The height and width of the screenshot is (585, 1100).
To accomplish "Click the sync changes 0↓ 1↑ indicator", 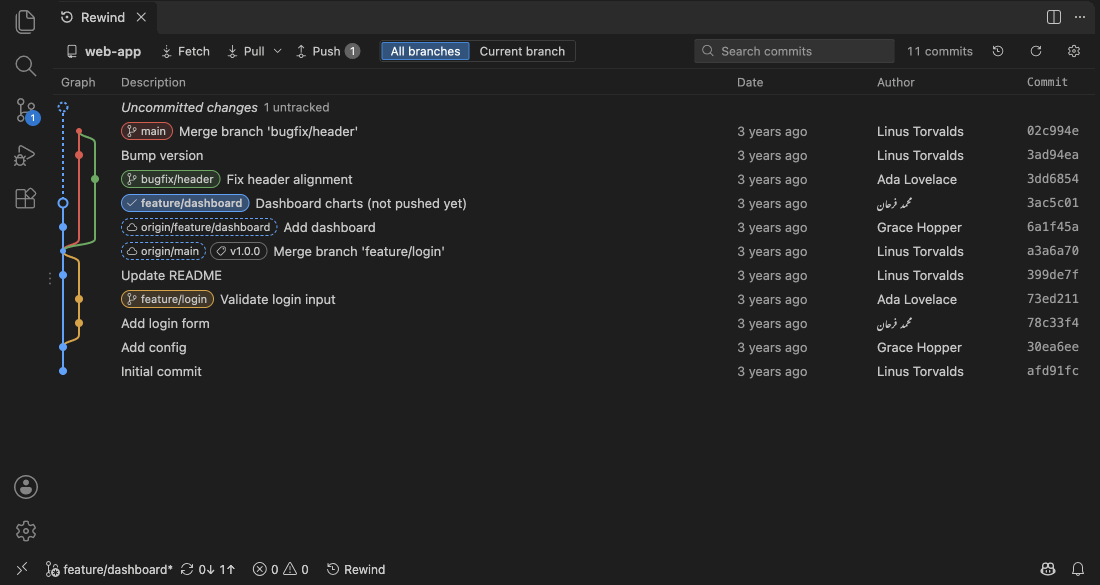I will click(x=208, y=569).
